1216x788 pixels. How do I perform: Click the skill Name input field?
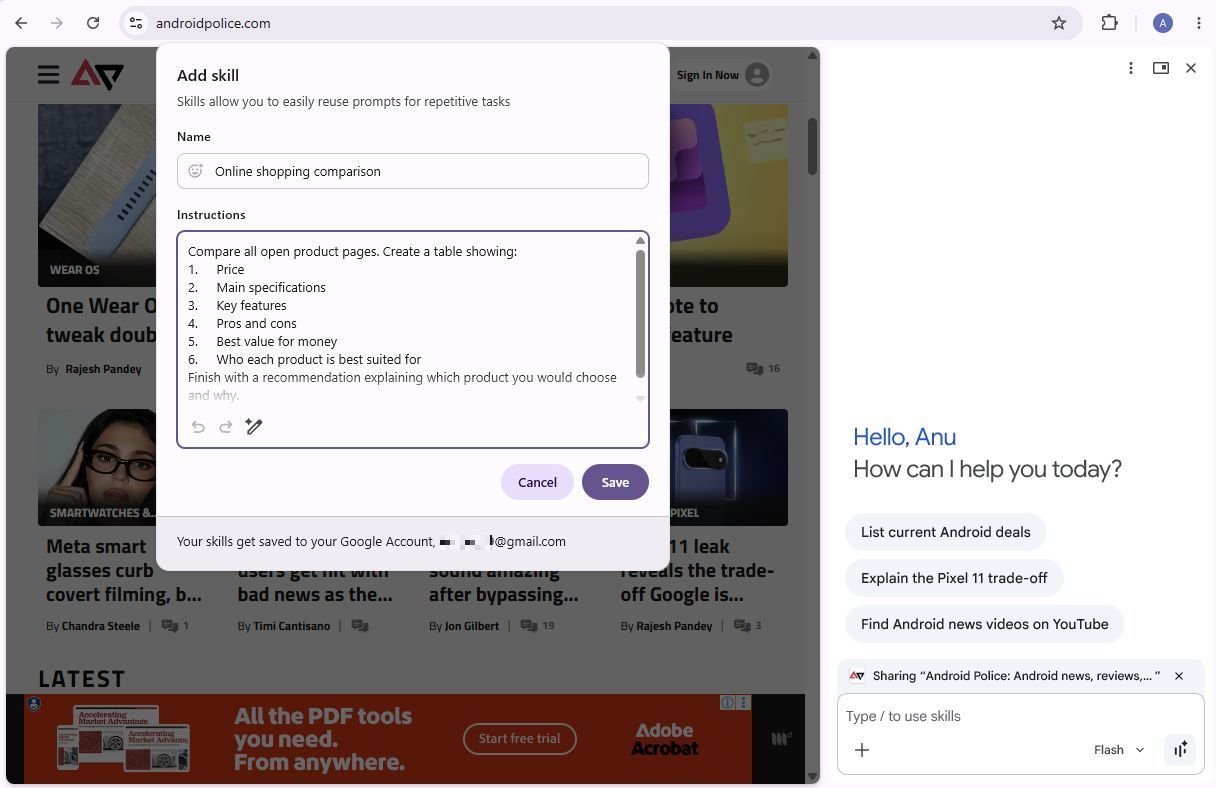click(x=413, y=171)
